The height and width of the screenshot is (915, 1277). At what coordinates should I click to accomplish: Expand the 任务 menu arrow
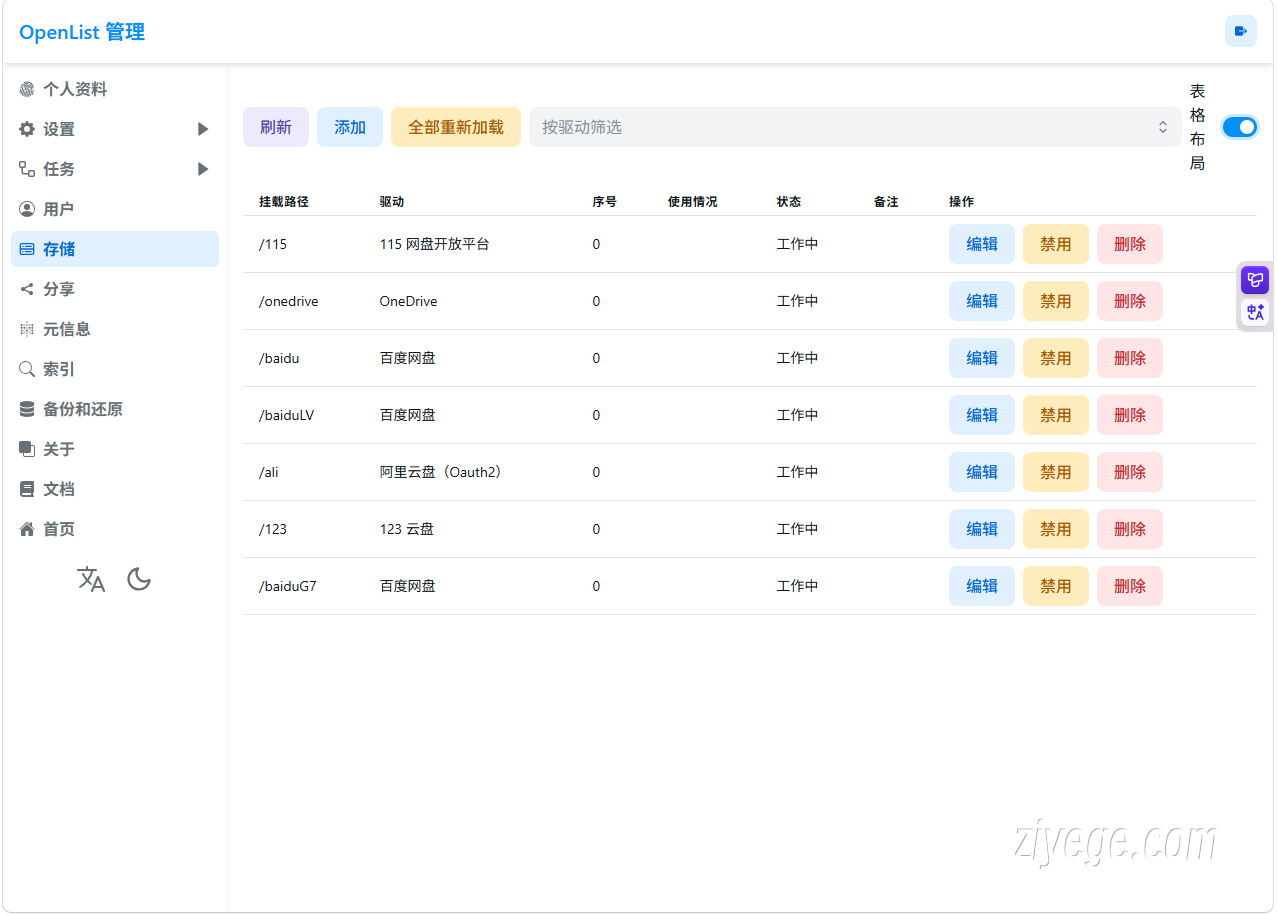[x=202, y=168]
